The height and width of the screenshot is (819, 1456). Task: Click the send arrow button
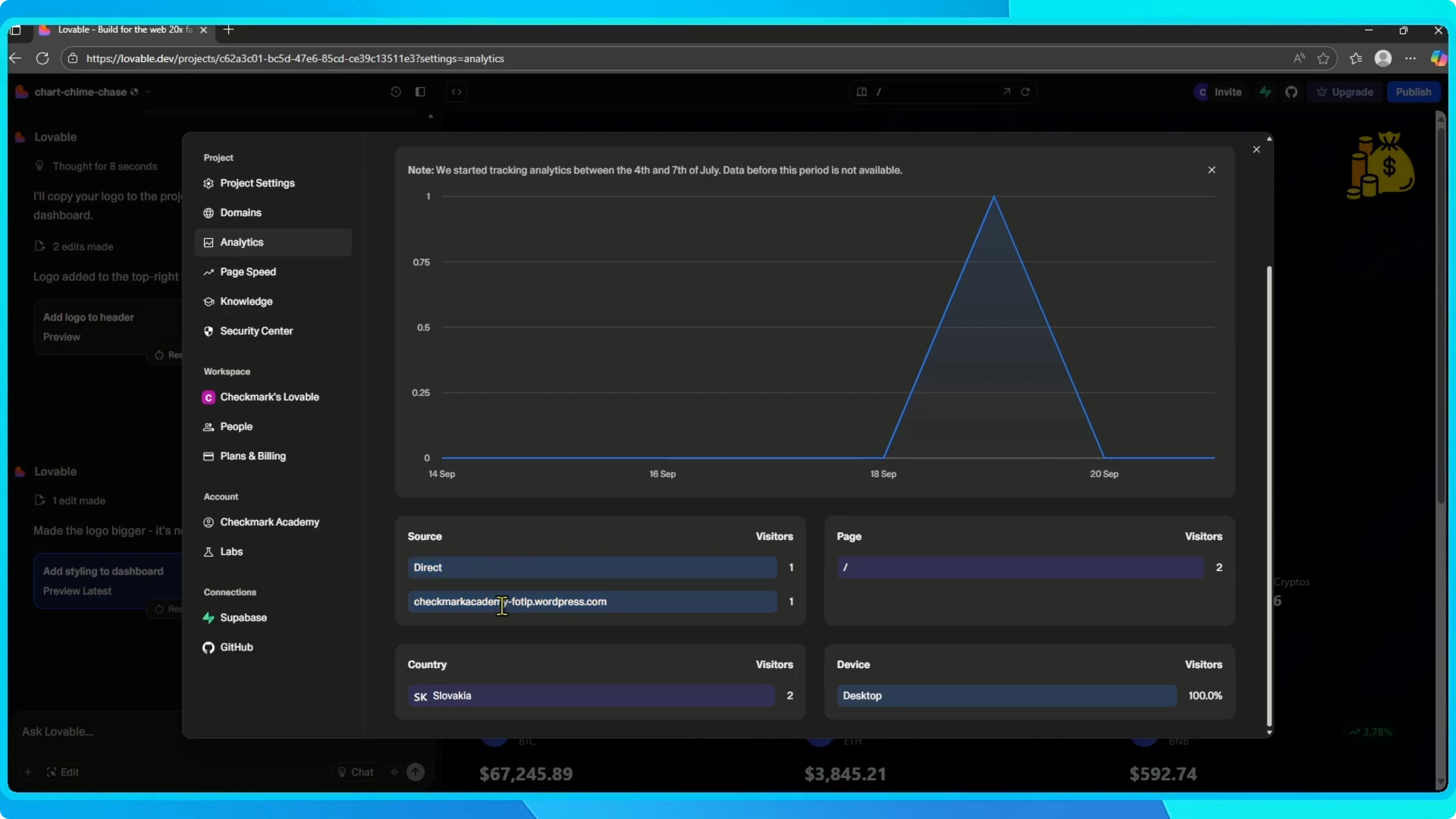tap(415, 772)
